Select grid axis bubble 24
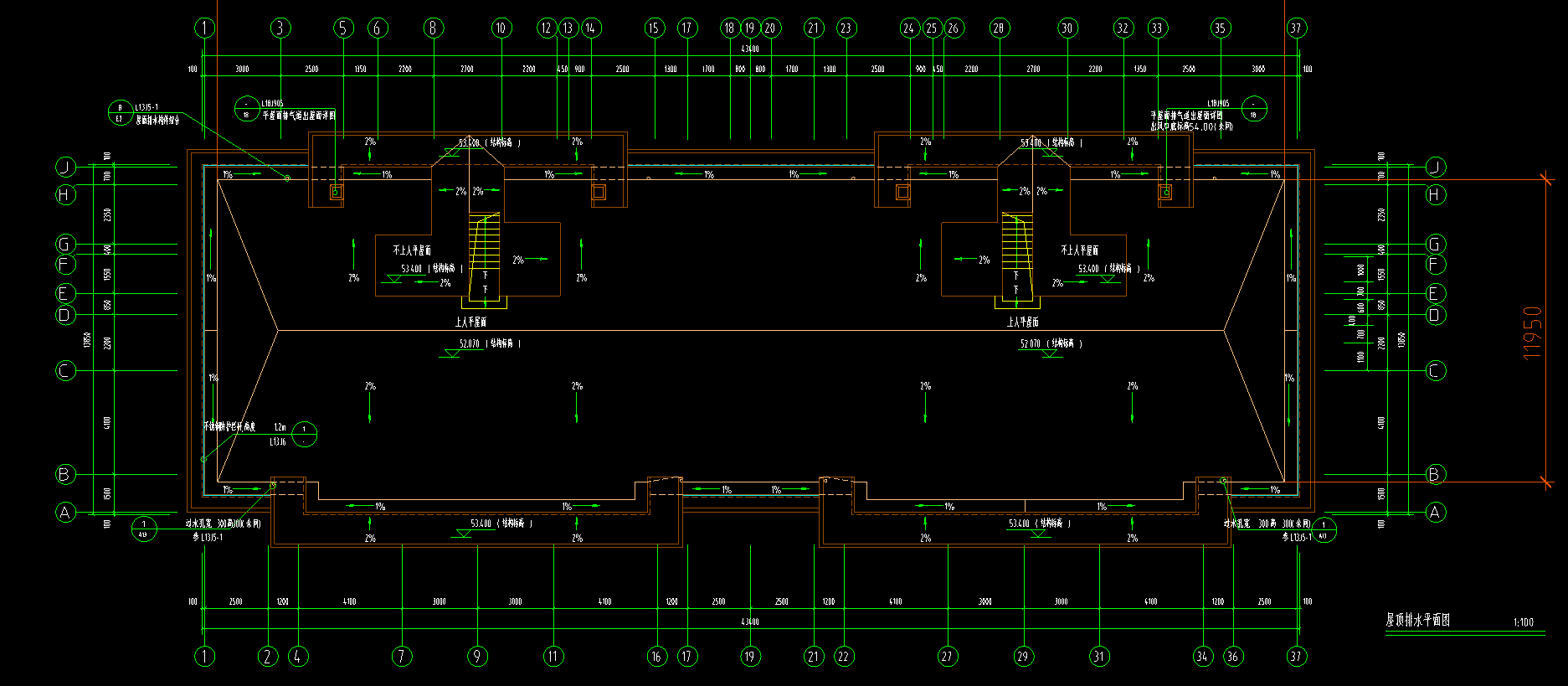 tap(910, 28)
